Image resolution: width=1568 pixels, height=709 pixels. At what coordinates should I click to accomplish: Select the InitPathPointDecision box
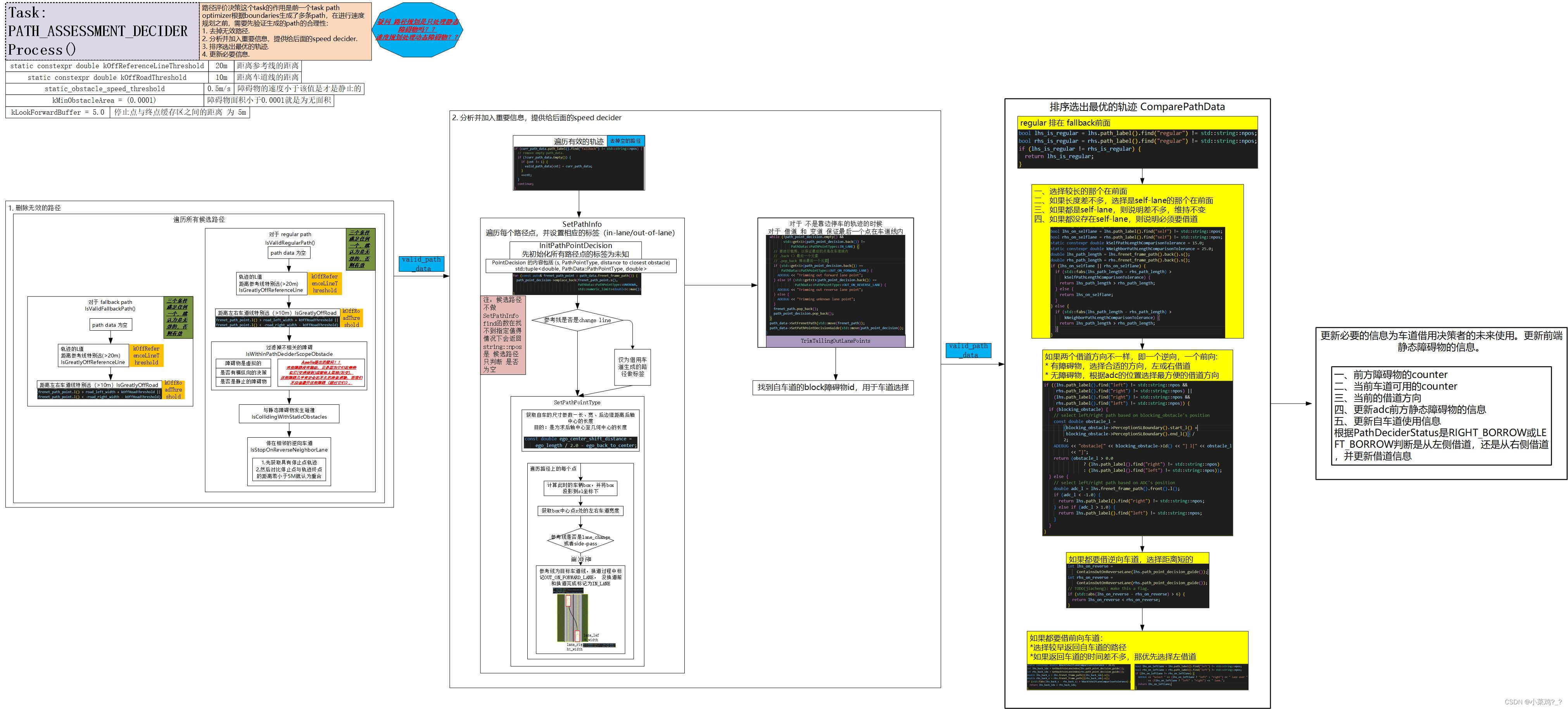[x=575, y=250]
